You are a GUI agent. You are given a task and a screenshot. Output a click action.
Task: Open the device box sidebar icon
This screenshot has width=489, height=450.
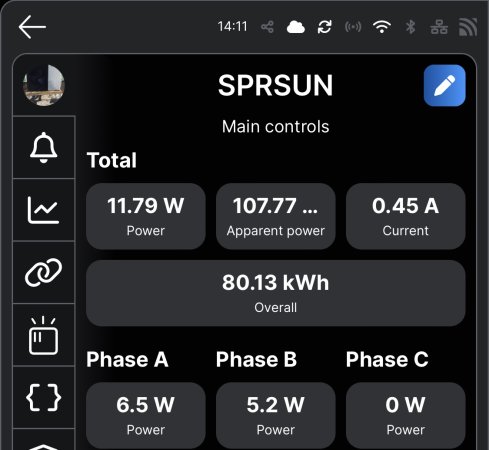click(43, 335)
